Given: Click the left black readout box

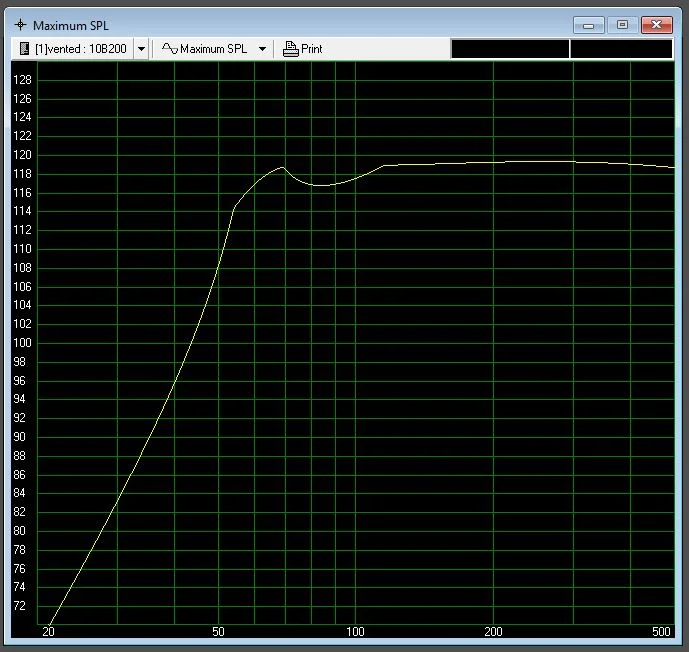Looking at the screenshot, I should [x=510, y=48].
